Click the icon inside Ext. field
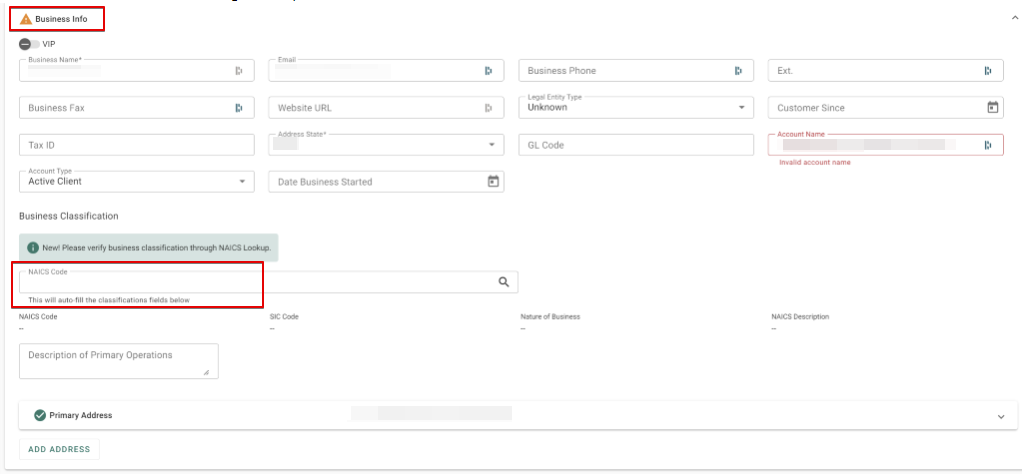The image size is (1029, 474). coord(987,71)
